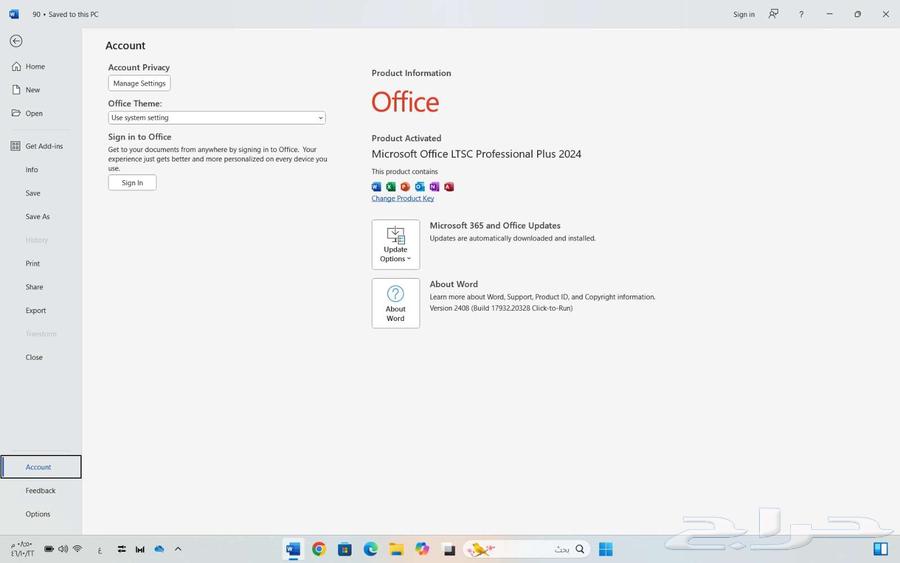
Task: Open the Home page in sidebar
Action: coord(35,67)
